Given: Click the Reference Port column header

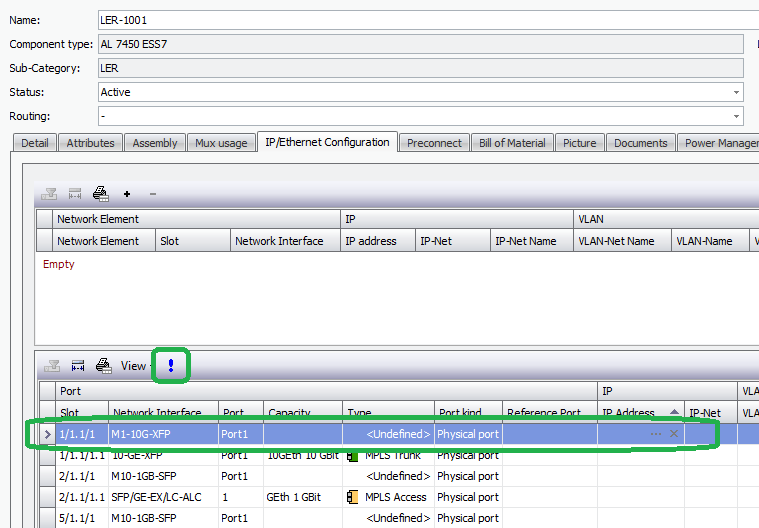Looking at the screenshot, I should tap(550, 412).
